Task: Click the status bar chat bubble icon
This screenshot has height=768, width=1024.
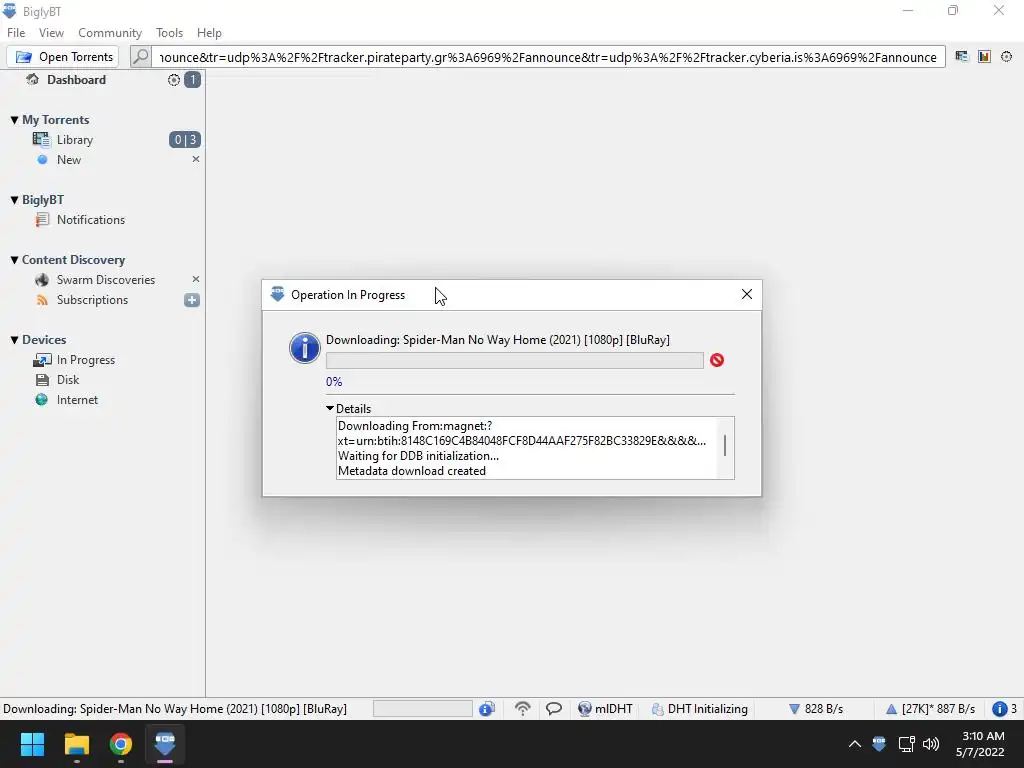Action: (554, 709)
